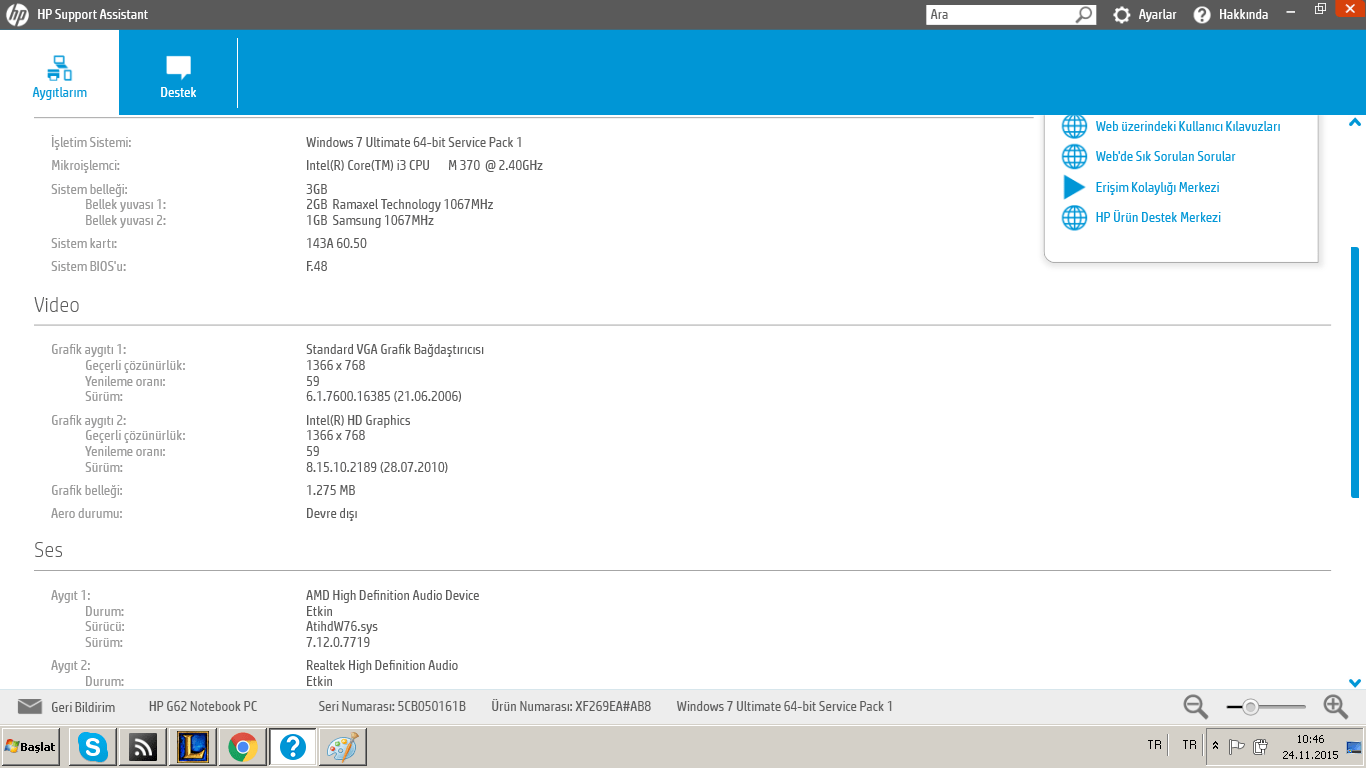Click "Intel(R) HD Graphics"
The image size is (1366, 768).
358,421
